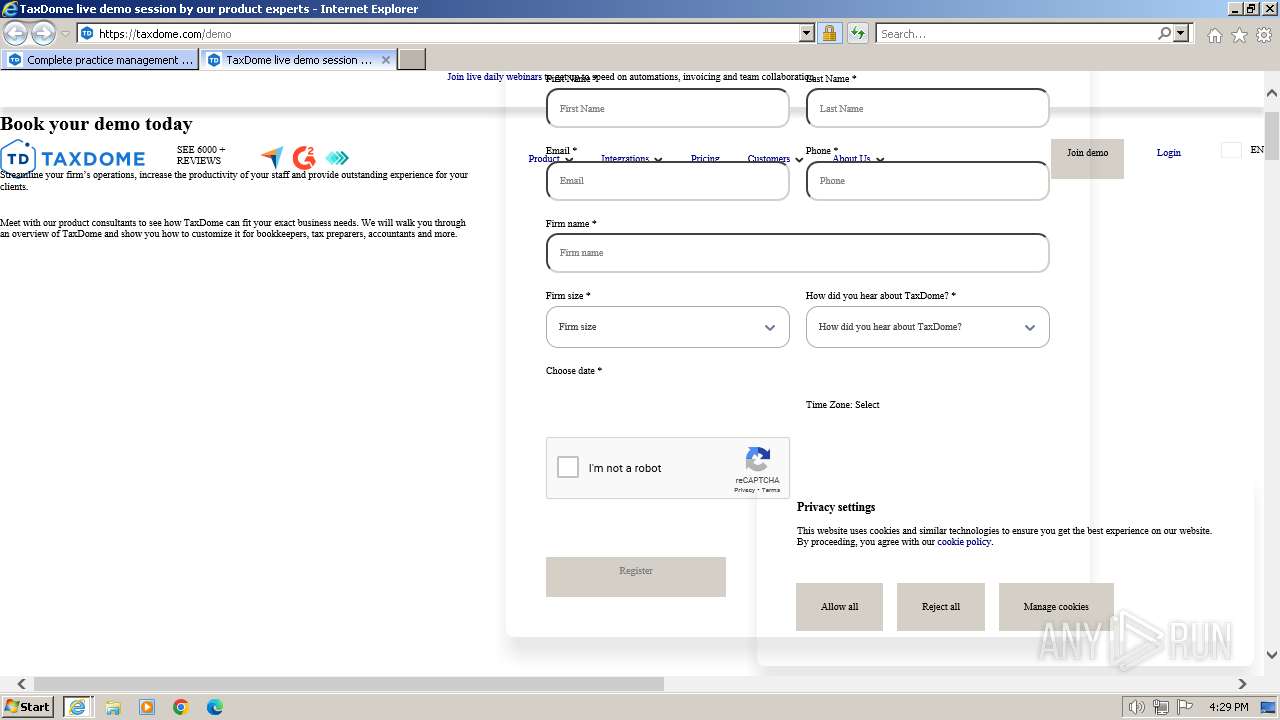Click Reject all cookies button
This screenshot has width=1280, height=720.
(x=941, y=607)
